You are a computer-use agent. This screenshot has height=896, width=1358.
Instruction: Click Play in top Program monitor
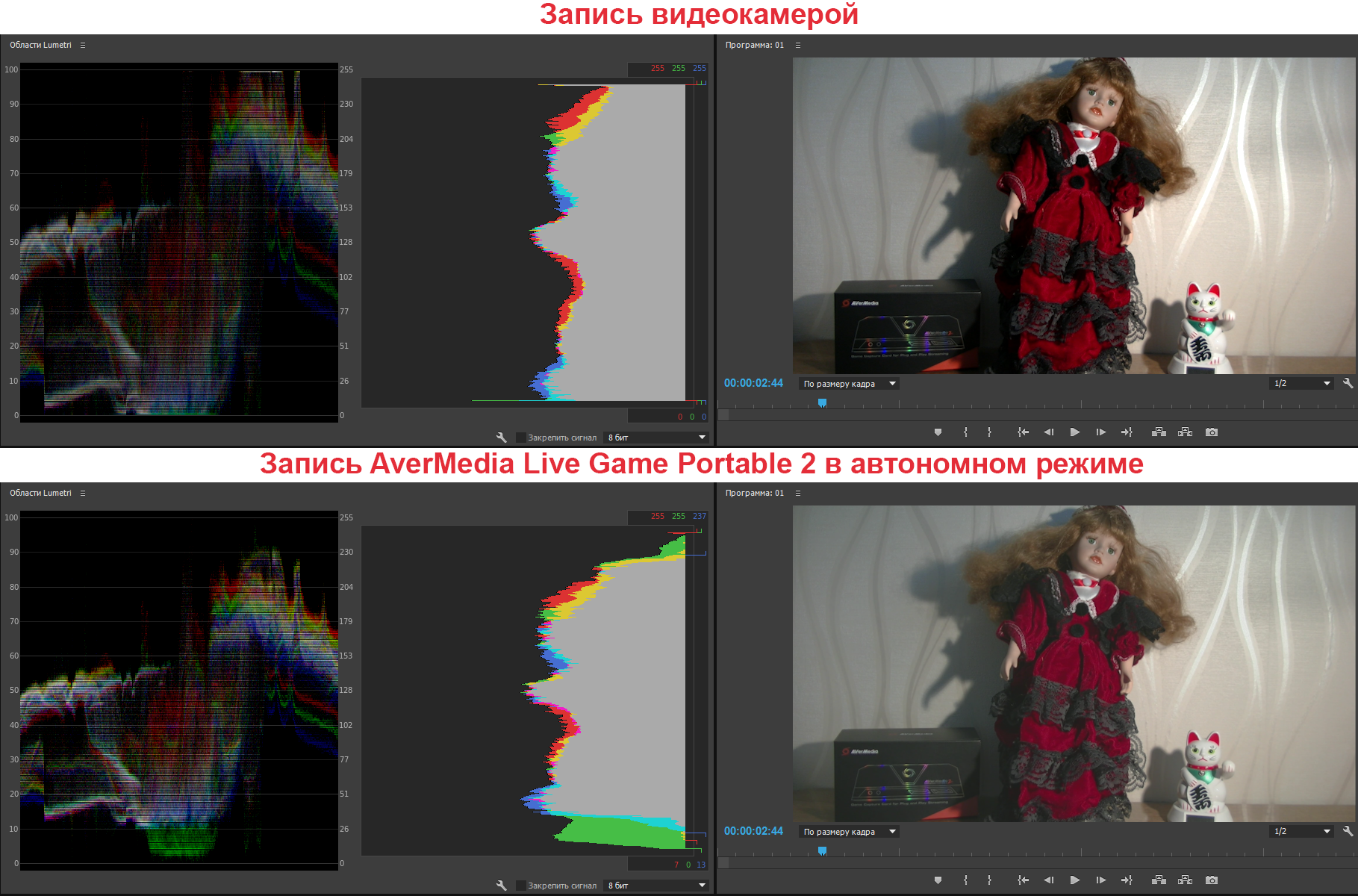coord(1074,432)
